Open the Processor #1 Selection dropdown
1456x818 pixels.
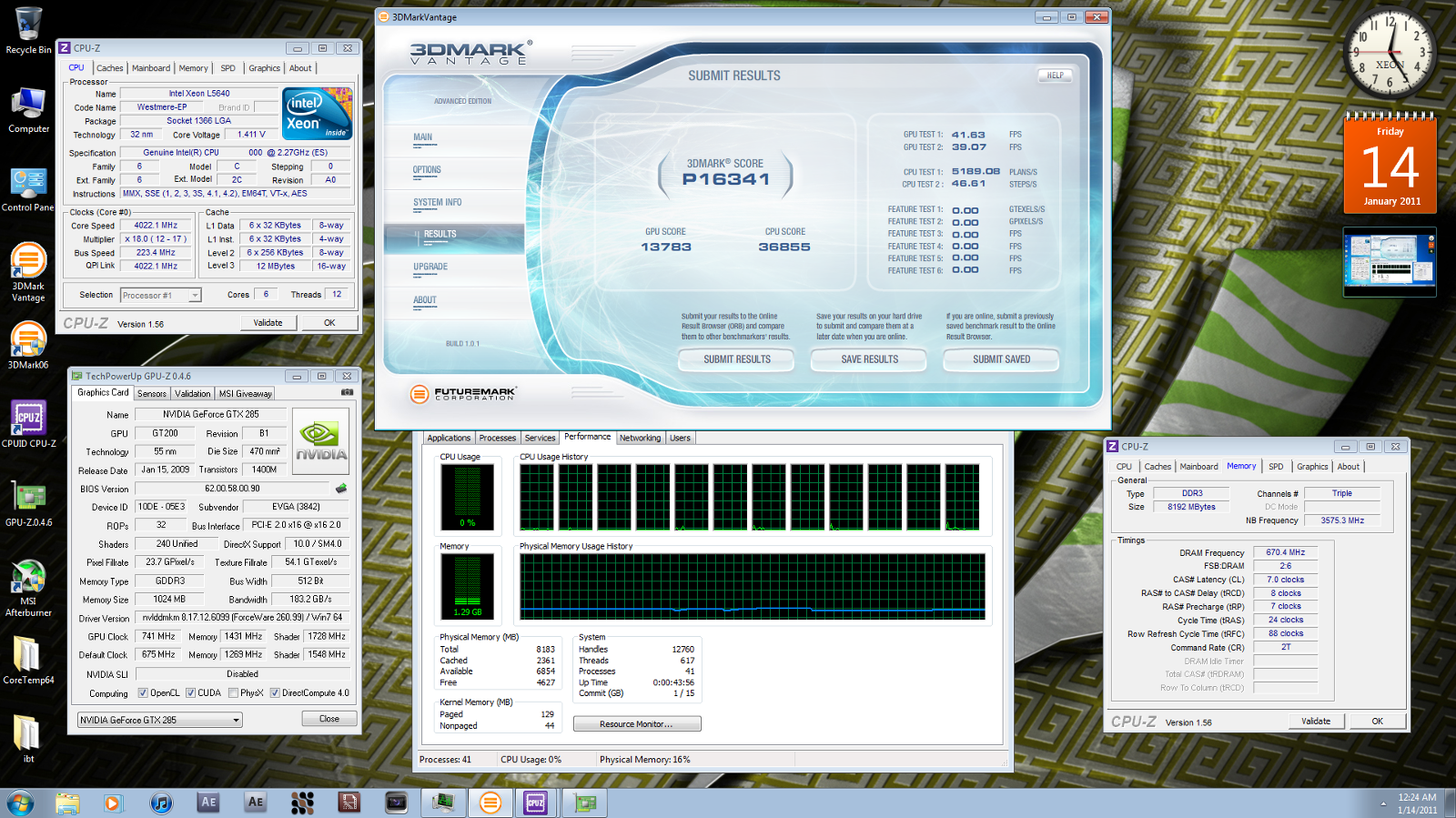pyautogui.click(x=161, y=295)
